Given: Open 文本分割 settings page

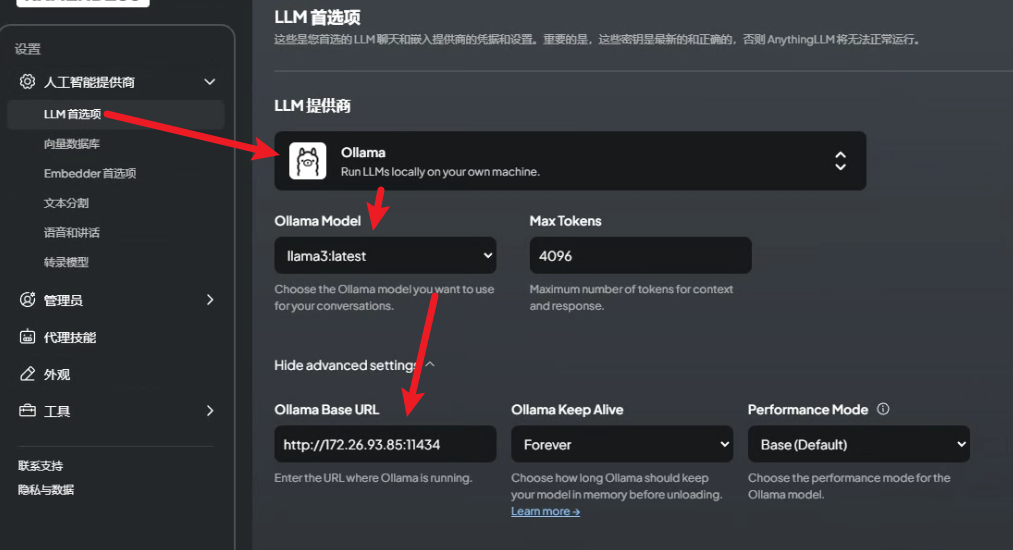Looking at the screenshot, I should click(x=66, y=203).
